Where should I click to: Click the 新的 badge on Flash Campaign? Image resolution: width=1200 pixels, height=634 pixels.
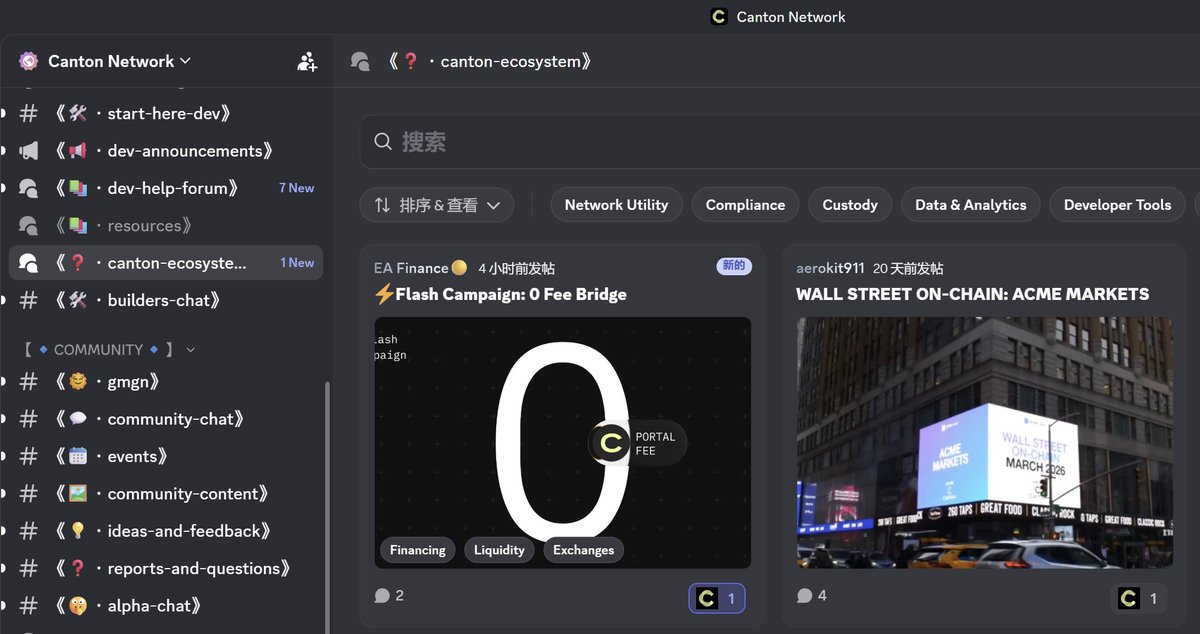(733, 266)
